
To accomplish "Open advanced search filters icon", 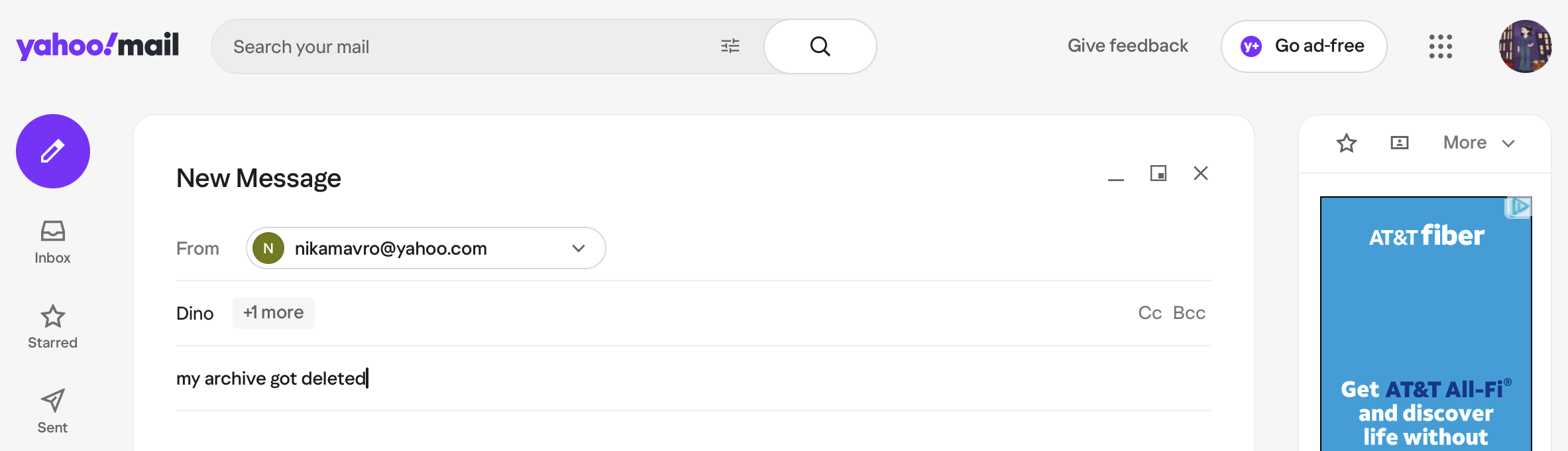I will [730, 46].
